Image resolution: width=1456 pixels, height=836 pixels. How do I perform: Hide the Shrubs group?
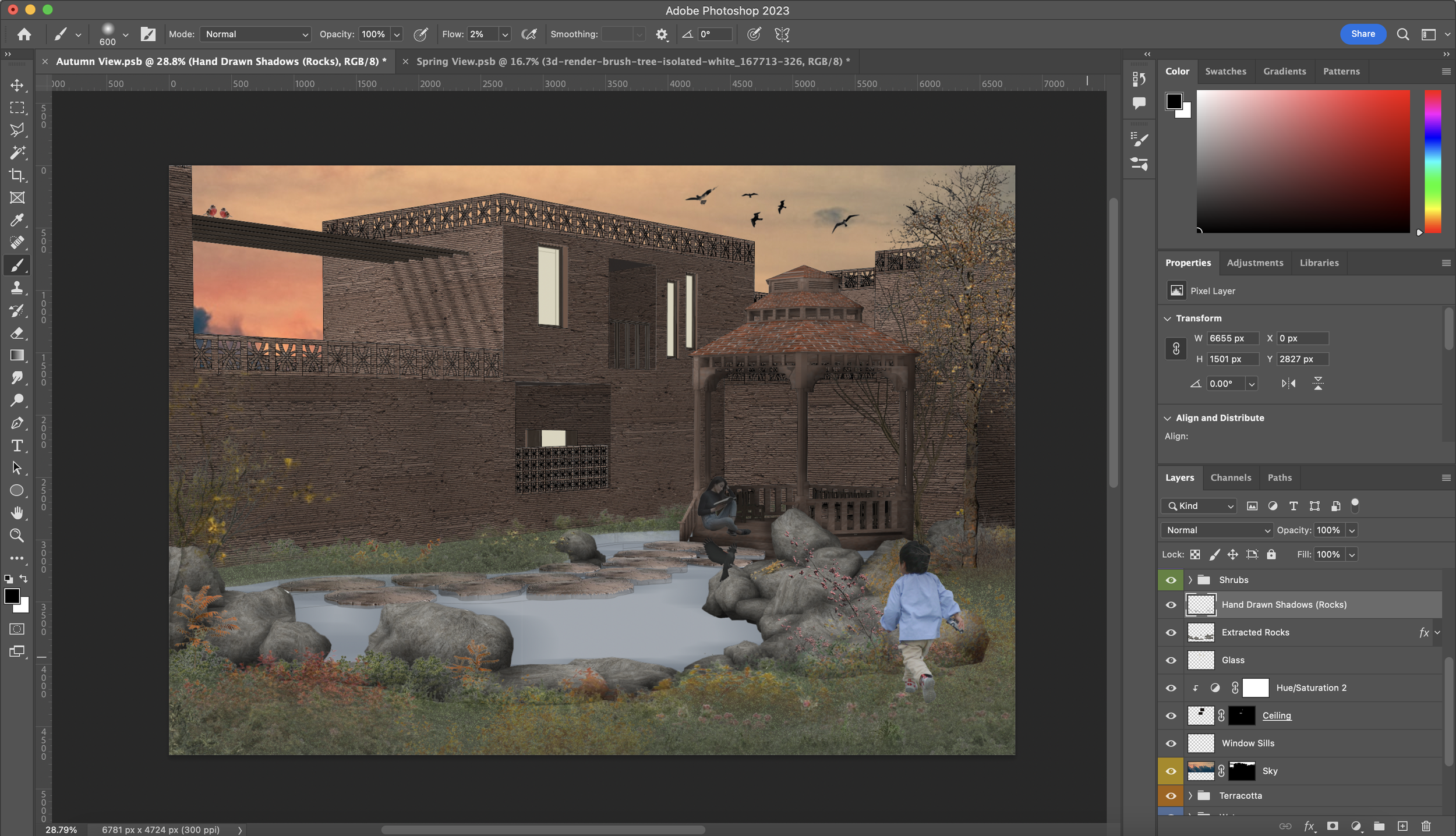pos(1171,580)
